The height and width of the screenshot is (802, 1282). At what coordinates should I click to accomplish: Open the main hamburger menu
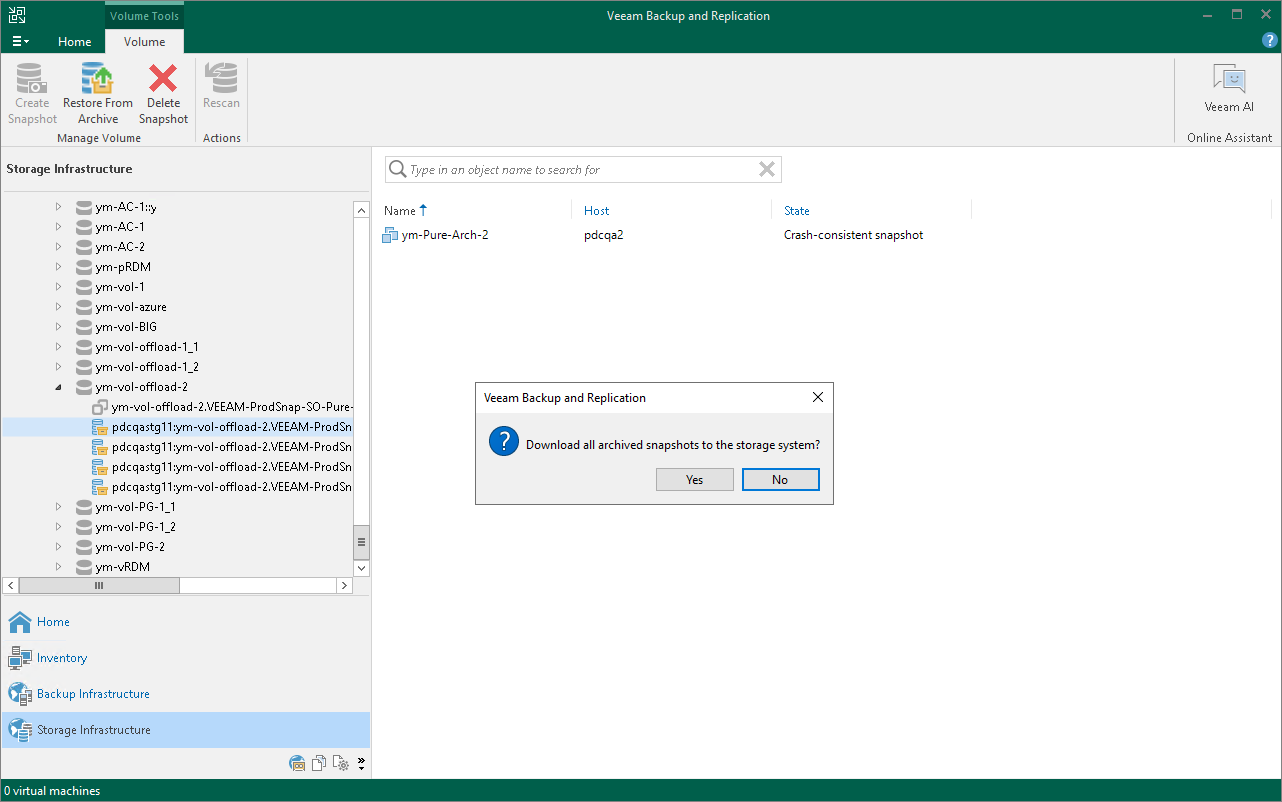[x=20, y=42]
